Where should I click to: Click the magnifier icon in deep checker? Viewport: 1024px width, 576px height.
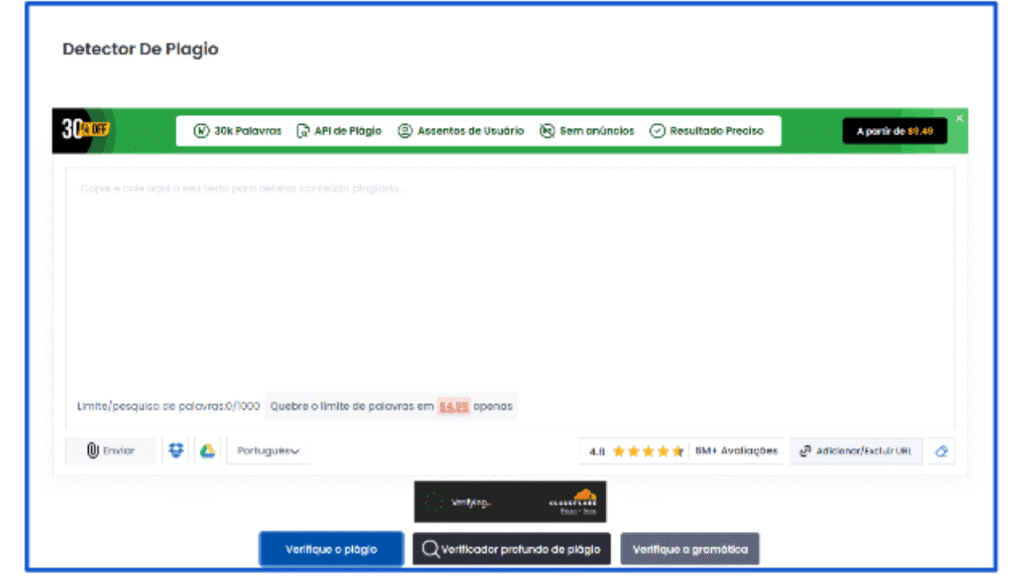point(430,549)
